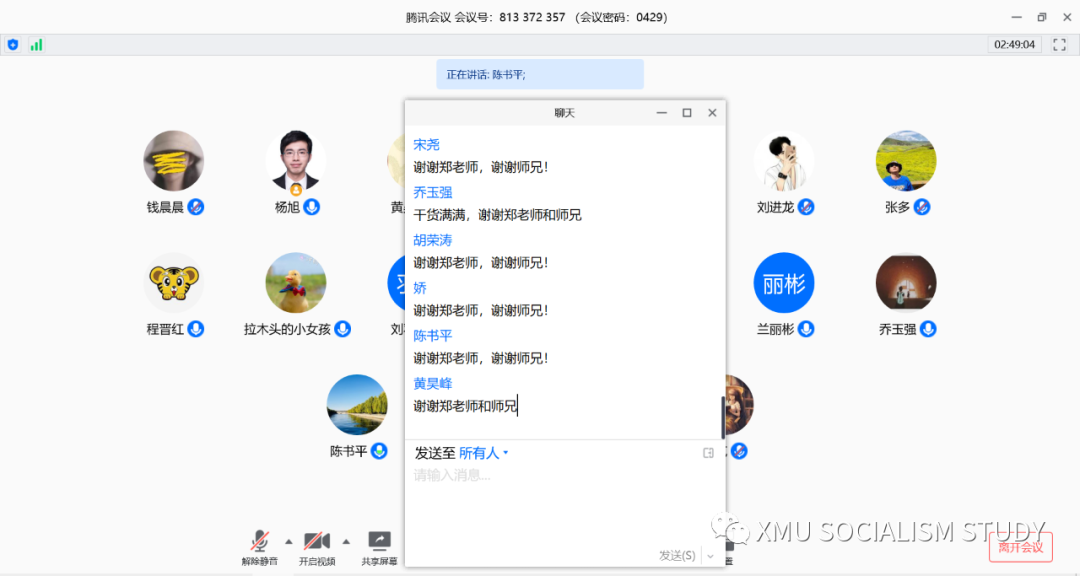Click the share screen (共享屏幕) icon
The width and height of the screenshot is (1080, 576).
(x=379, y=541)
